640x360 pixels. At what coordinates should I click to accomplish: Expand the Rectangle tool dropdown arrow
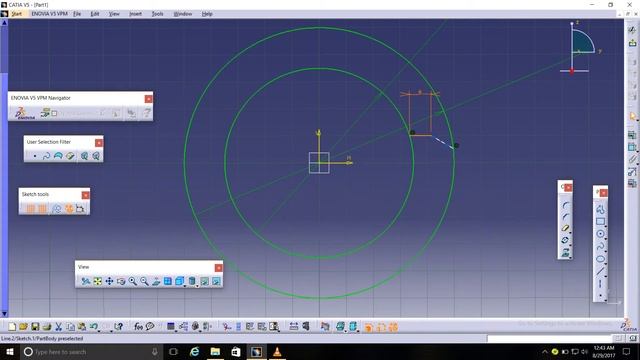pos(606,226)
